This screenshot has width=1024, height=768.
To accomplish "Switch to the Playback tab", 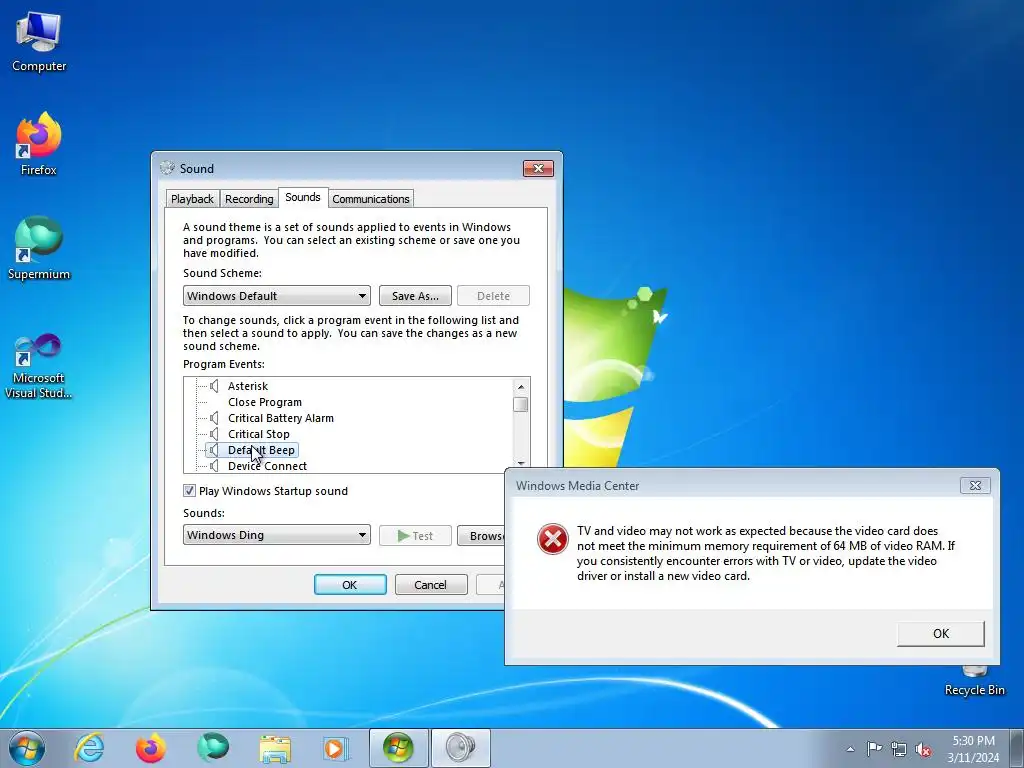I will coord(192,199).
